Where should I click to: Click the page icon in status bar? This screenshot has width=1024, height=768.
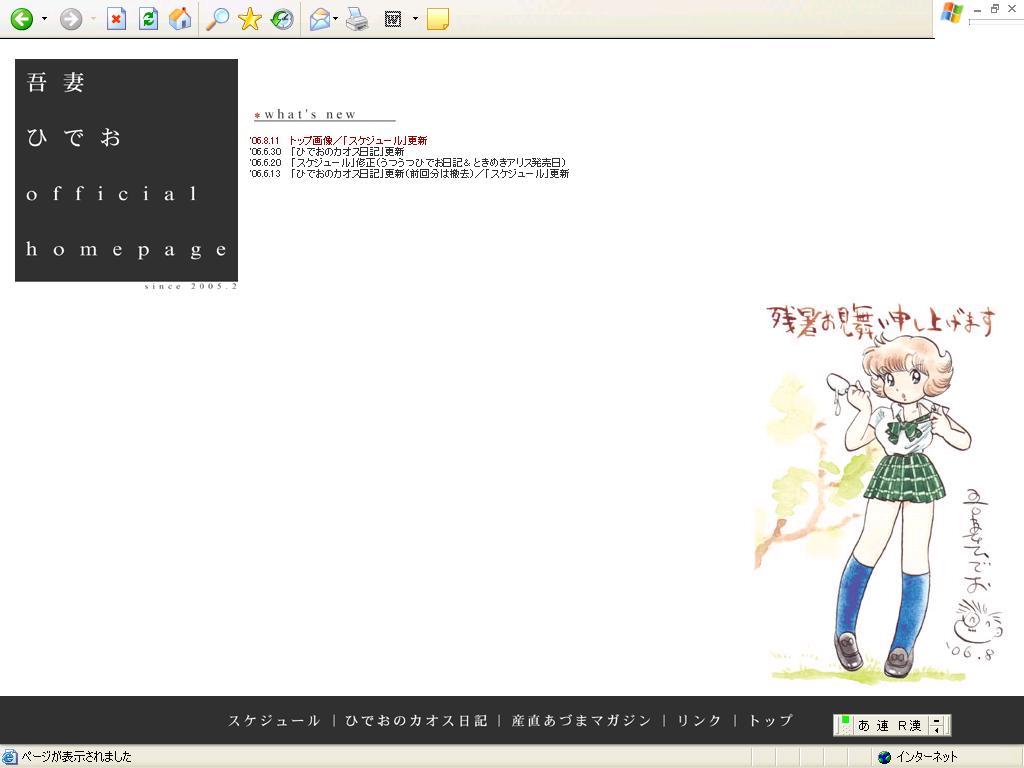tap(10, 757)
